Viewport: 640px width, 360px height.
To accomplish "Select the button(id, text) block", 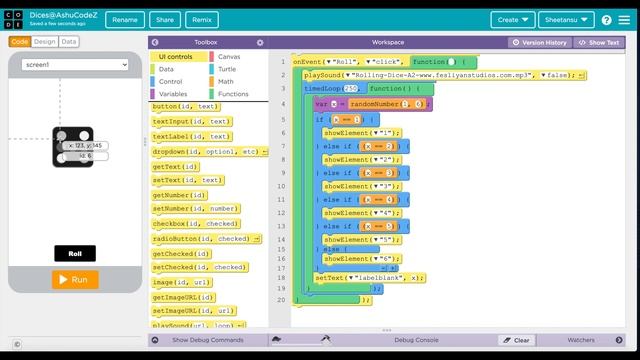I will point(185,107).
